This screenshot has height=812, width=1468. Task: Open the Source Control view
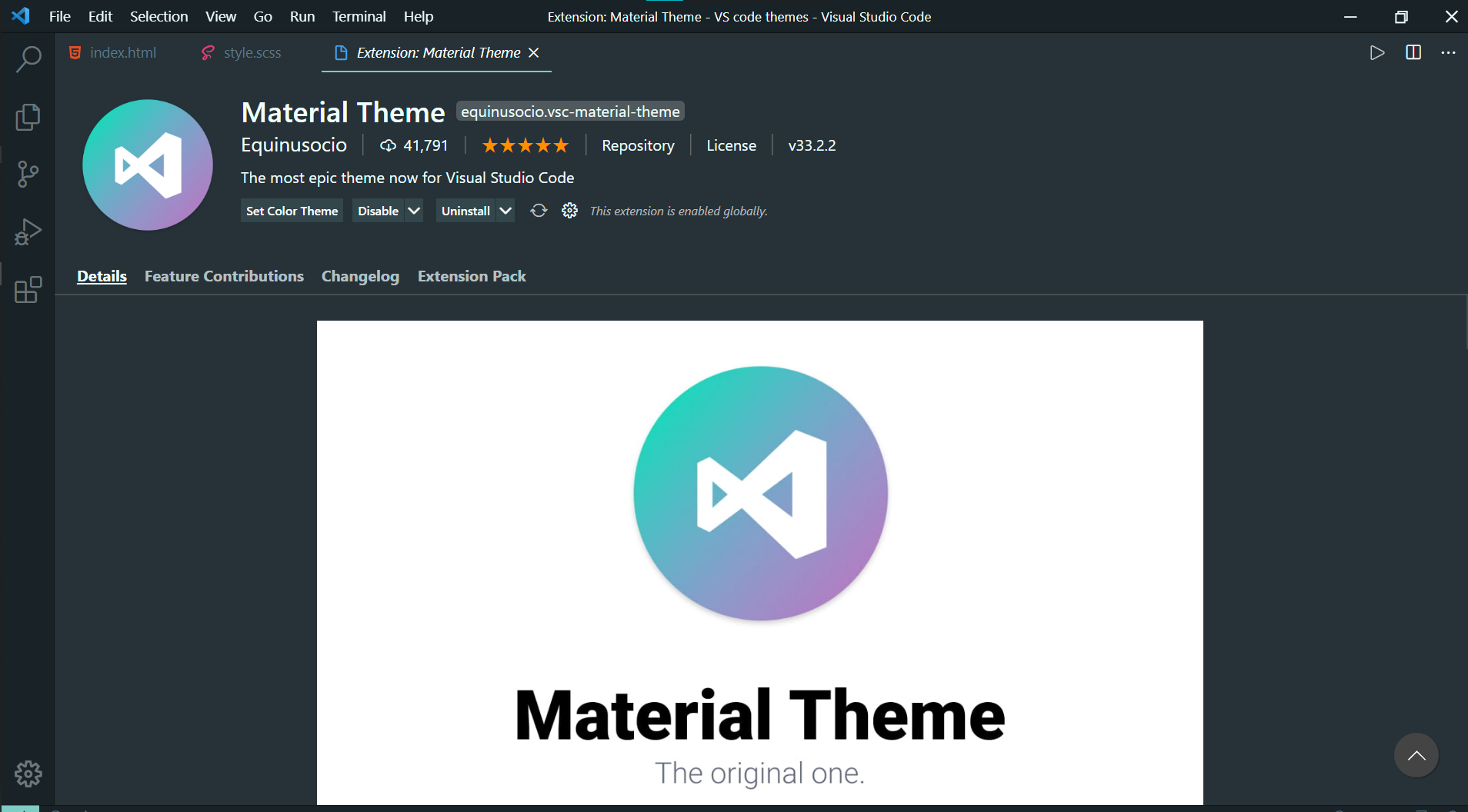28,174
